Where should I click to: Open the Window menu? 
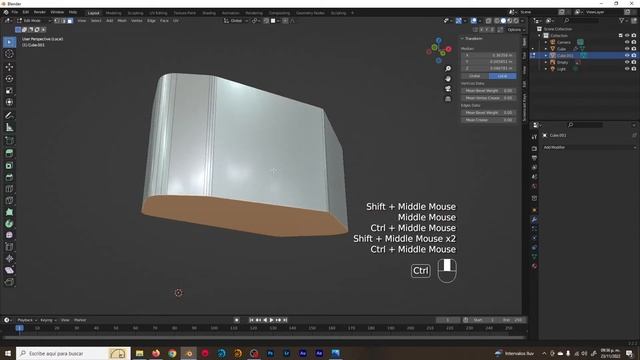pos(57,12)
